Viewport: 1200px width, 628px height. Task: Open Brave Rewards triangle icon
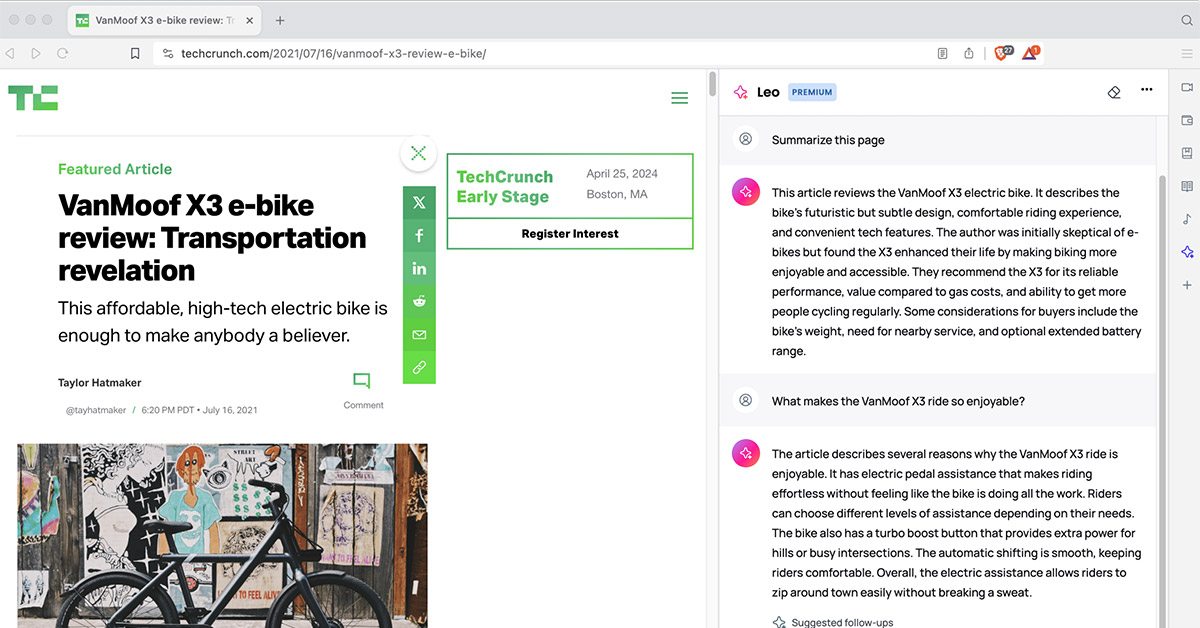tap(1030, 54)
